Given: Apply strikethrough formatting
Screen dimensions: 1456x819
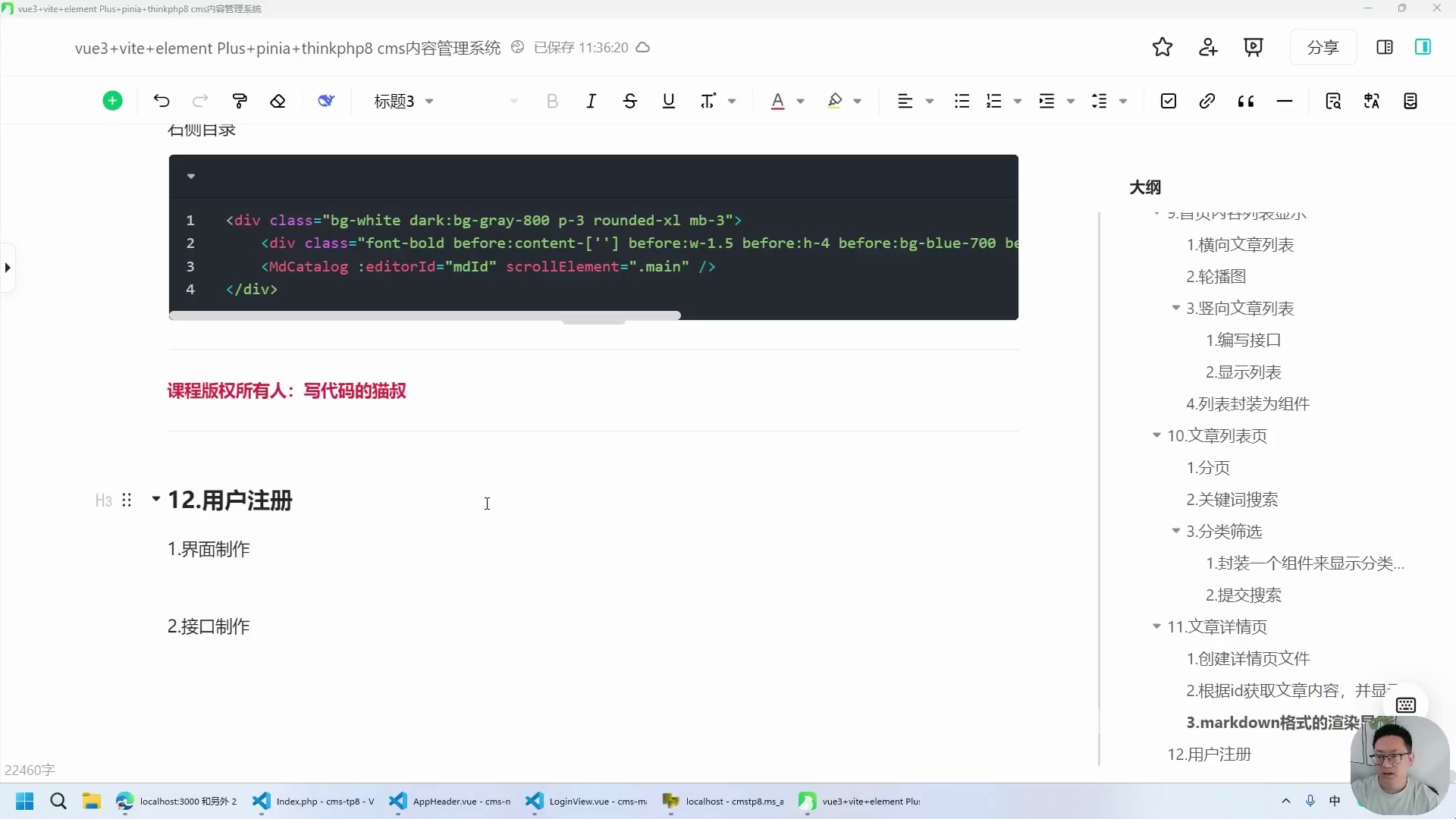Looking at the screenshot, I should pos(630,101).
